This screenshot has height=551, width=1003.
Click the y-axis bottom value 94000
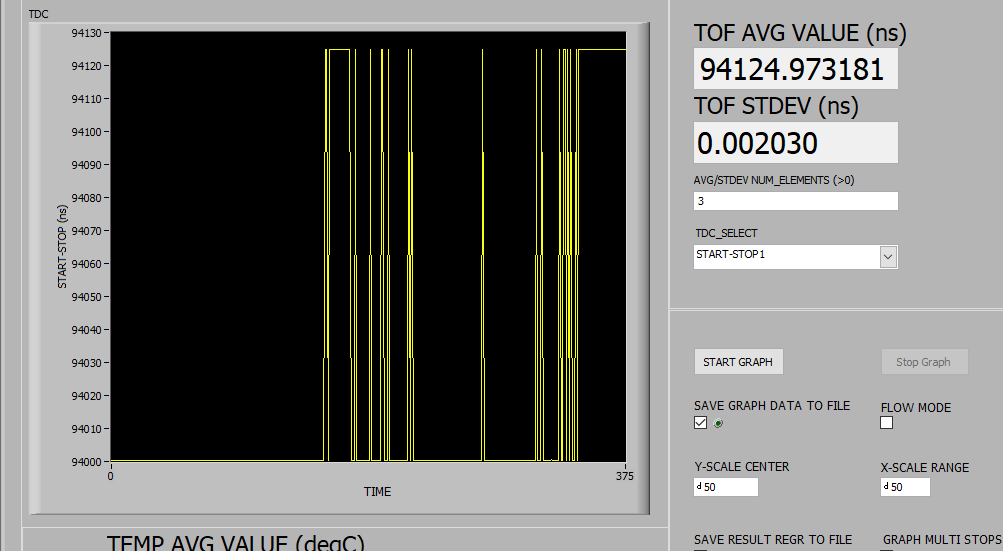pyautogui.click(x=86, y=462)
